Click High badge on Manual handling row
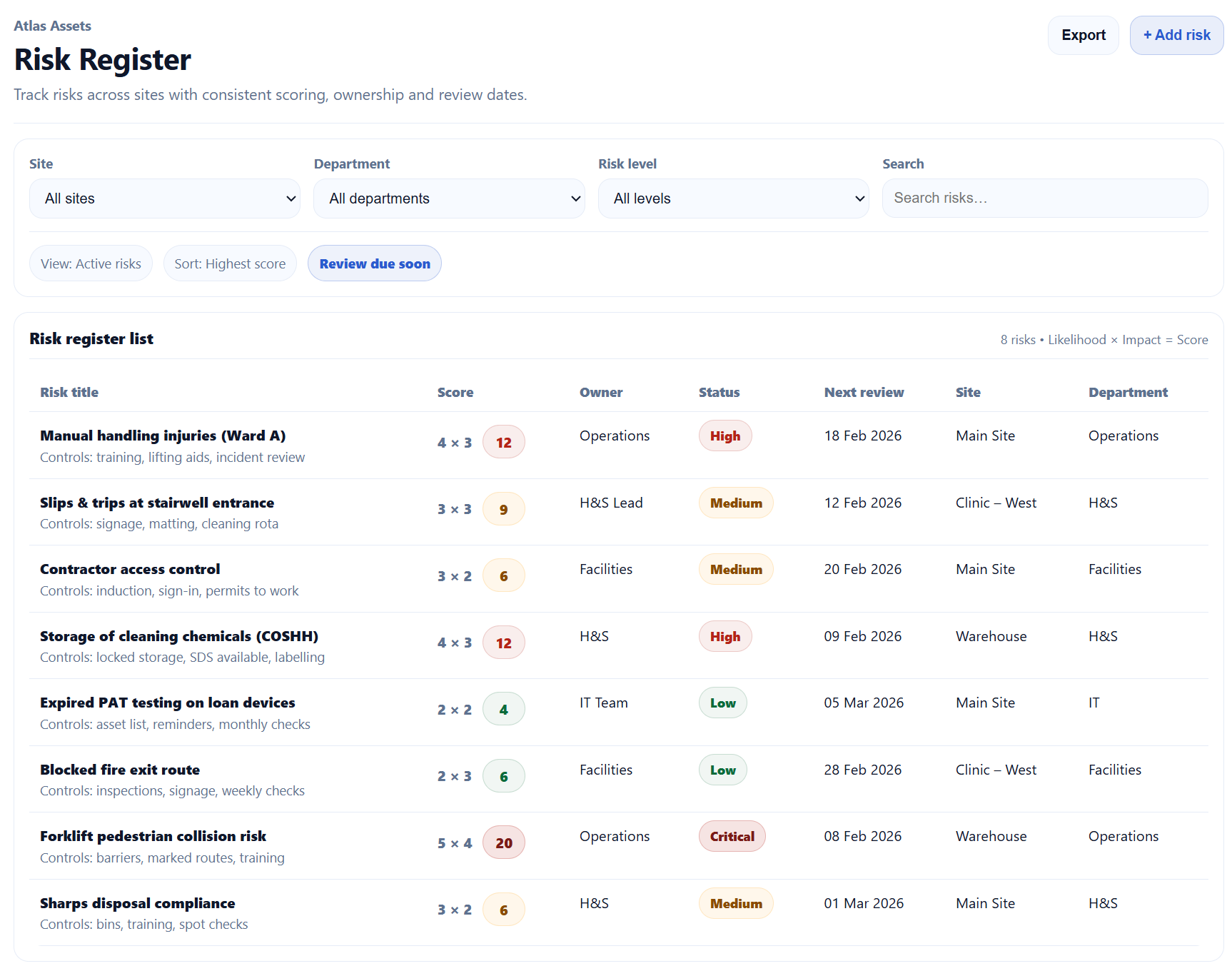This screenshot has height=971, width=1232. click(725, 436)
